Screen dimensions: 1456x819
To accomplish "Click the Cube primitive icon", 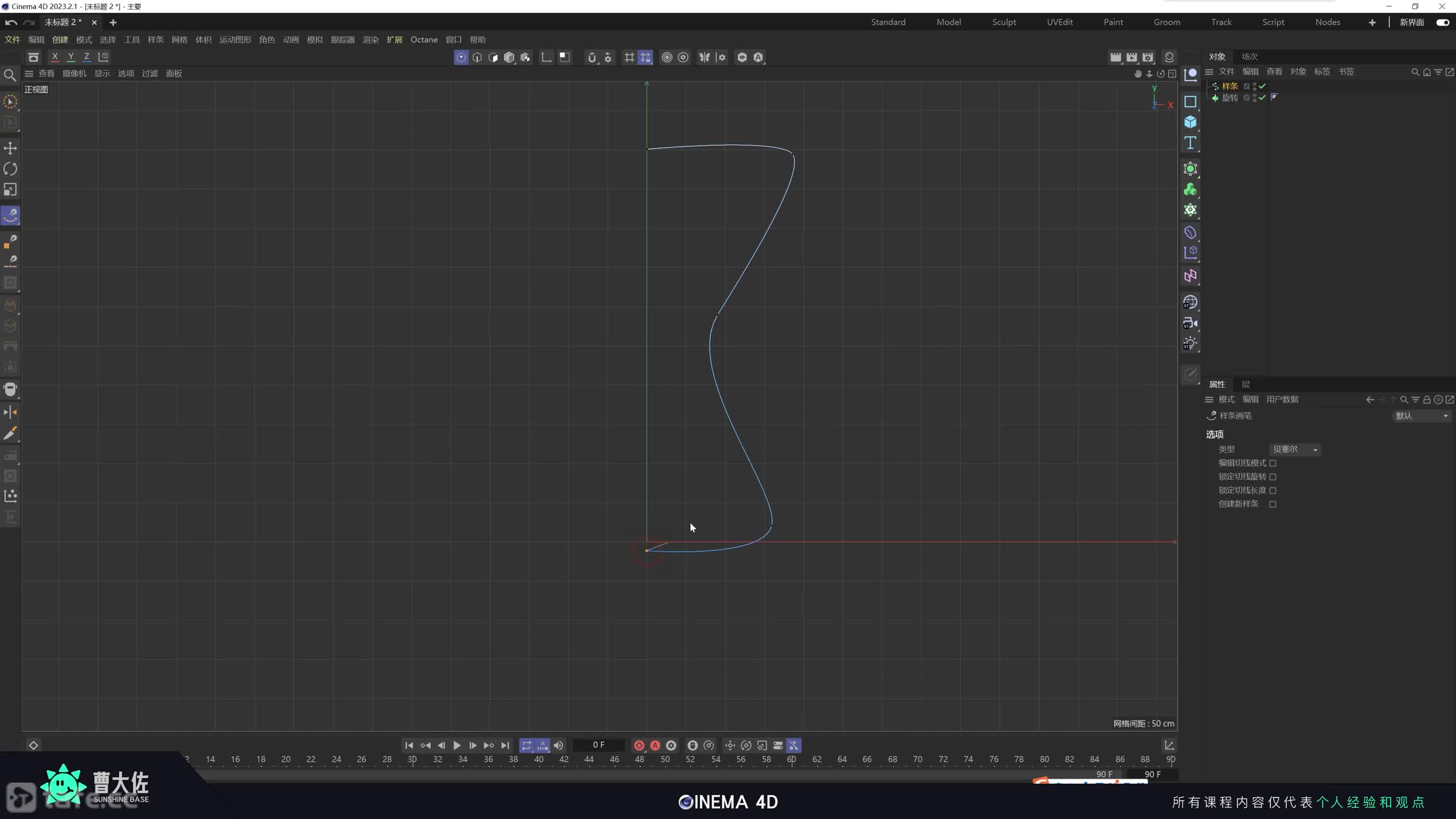I will [1190, 122].
